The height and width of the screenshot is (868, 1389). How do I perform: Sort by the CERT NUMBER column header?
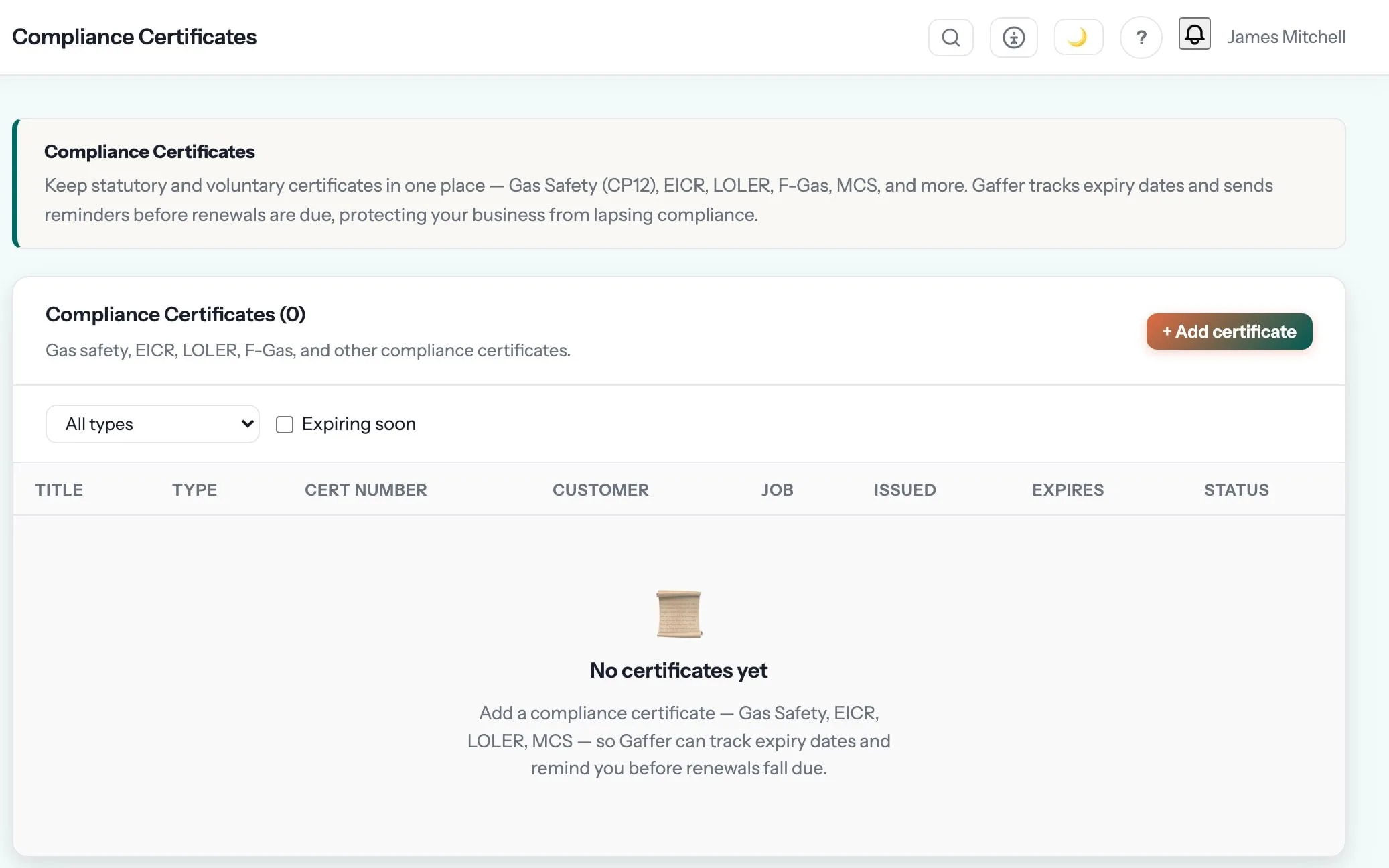366,490
